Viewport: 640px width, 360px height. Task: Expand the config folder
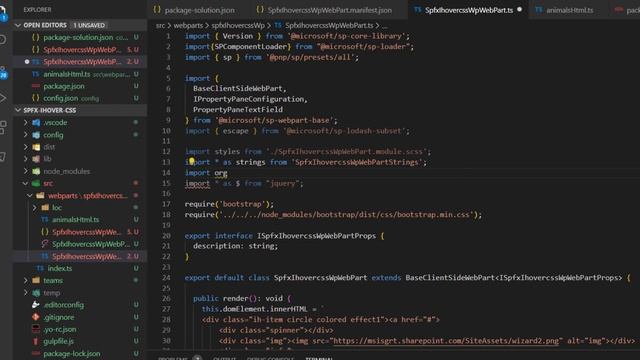26,135
